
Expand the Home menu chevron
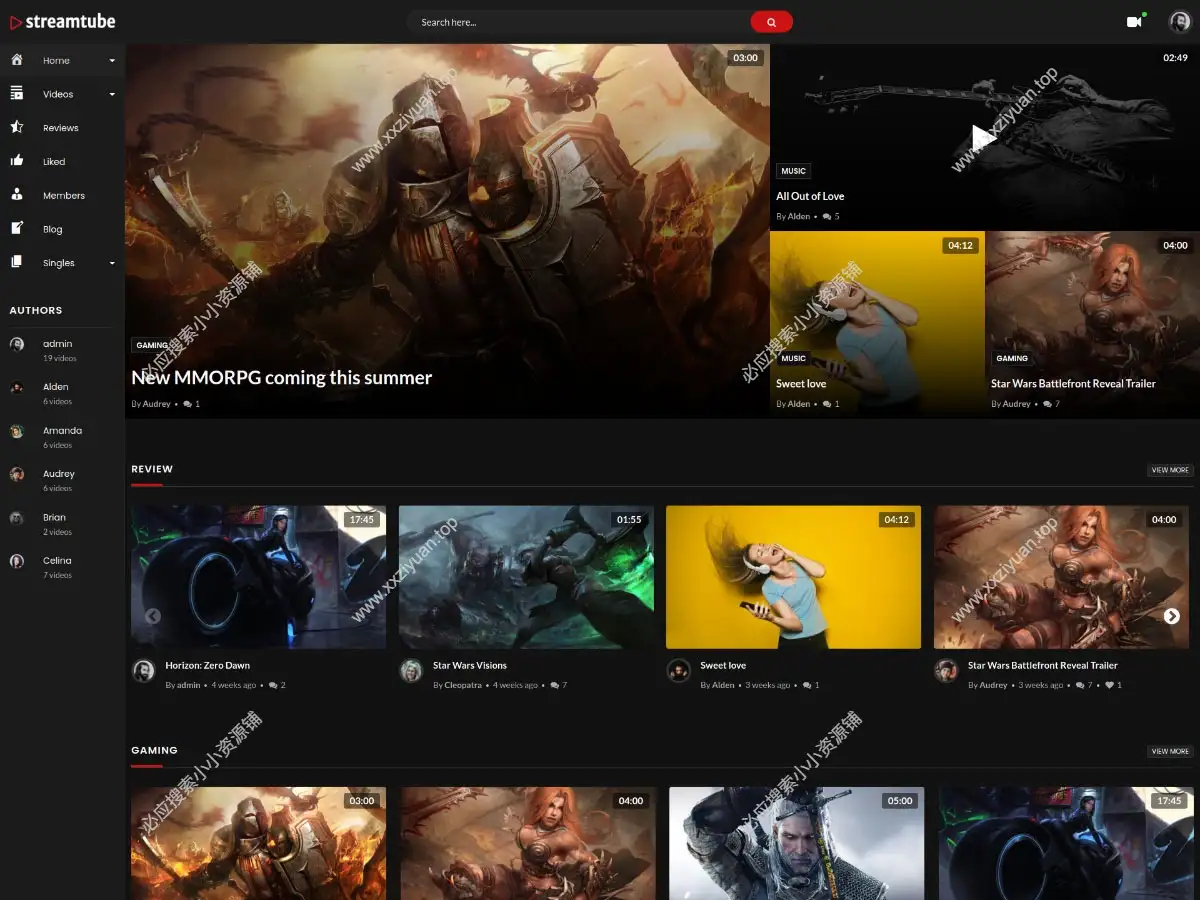(x=113, y=60)
